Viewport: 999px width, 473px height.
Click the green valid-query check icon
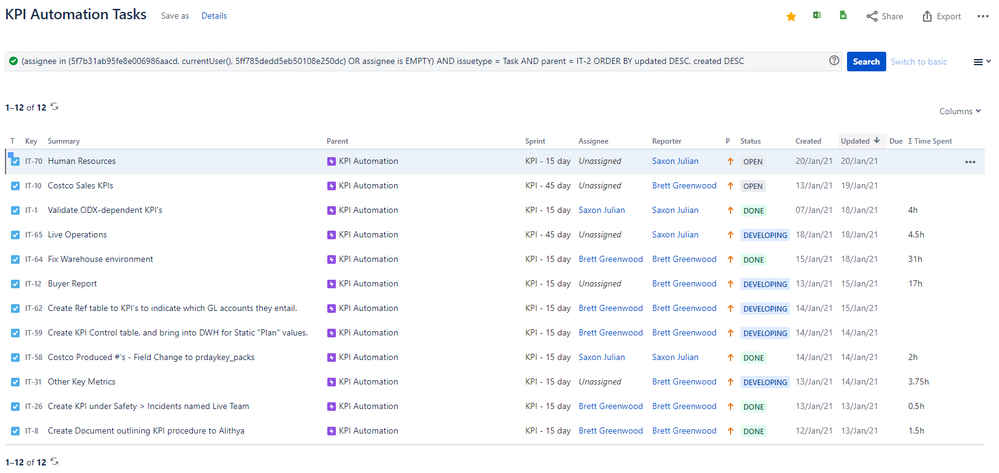tap(13, 61)
